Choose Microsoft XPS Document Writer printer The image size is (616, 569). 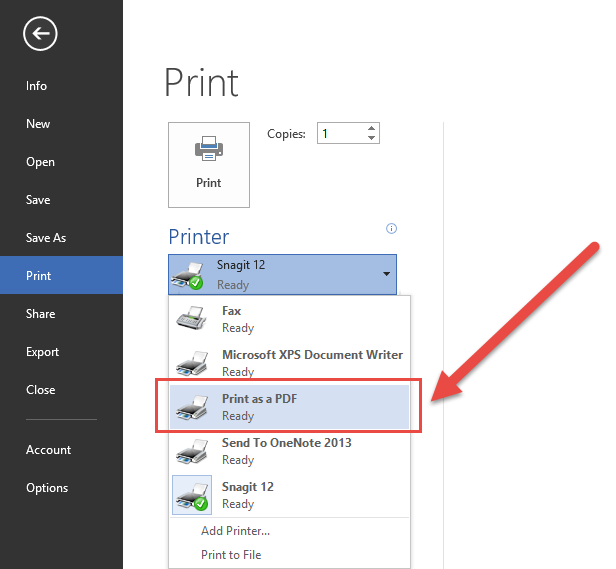290,363
